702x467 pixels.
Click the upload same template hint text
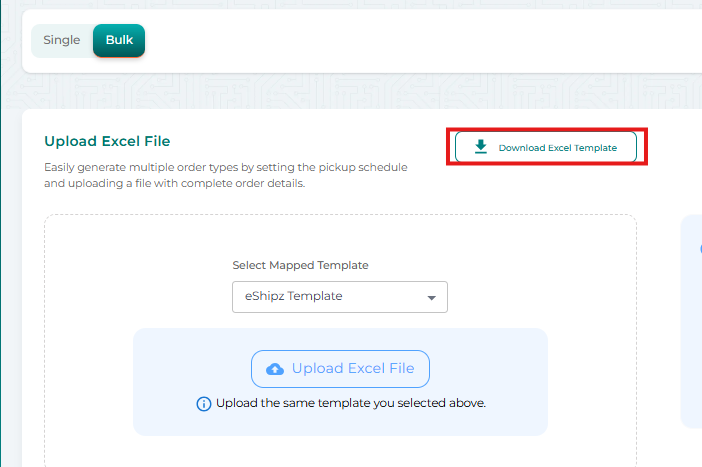point(350,404)
